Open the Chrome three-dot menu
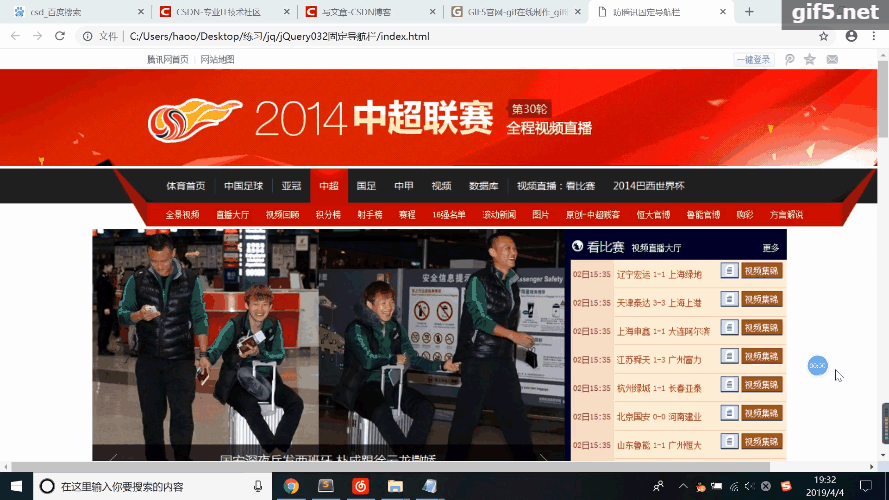The image size is (889, 500). click(874, 36)
